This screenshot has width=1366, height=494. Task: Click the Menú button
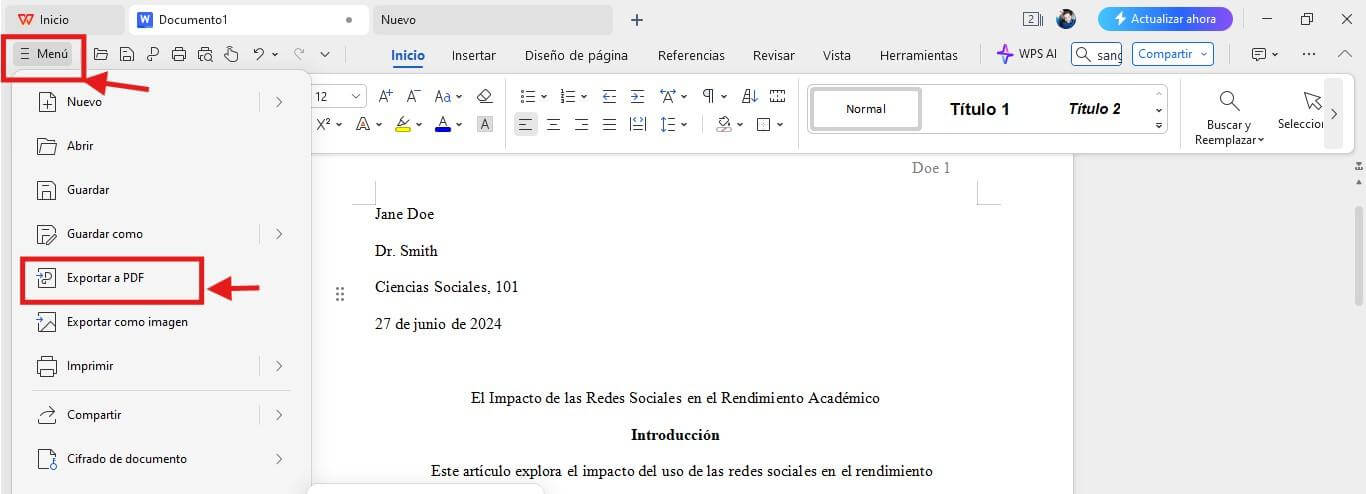click(x=44, y=54)
